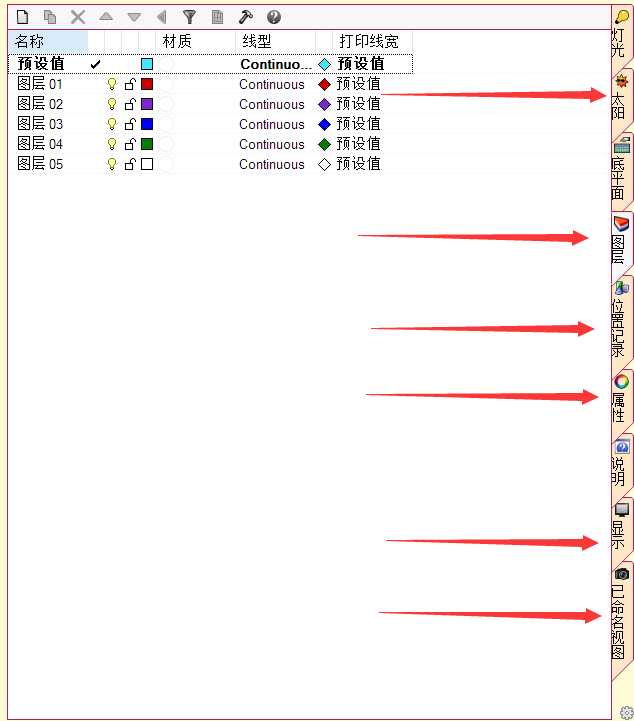Open the hammer tools icon
The width and height of the screenshot is (634, 721).
[246, 17]
